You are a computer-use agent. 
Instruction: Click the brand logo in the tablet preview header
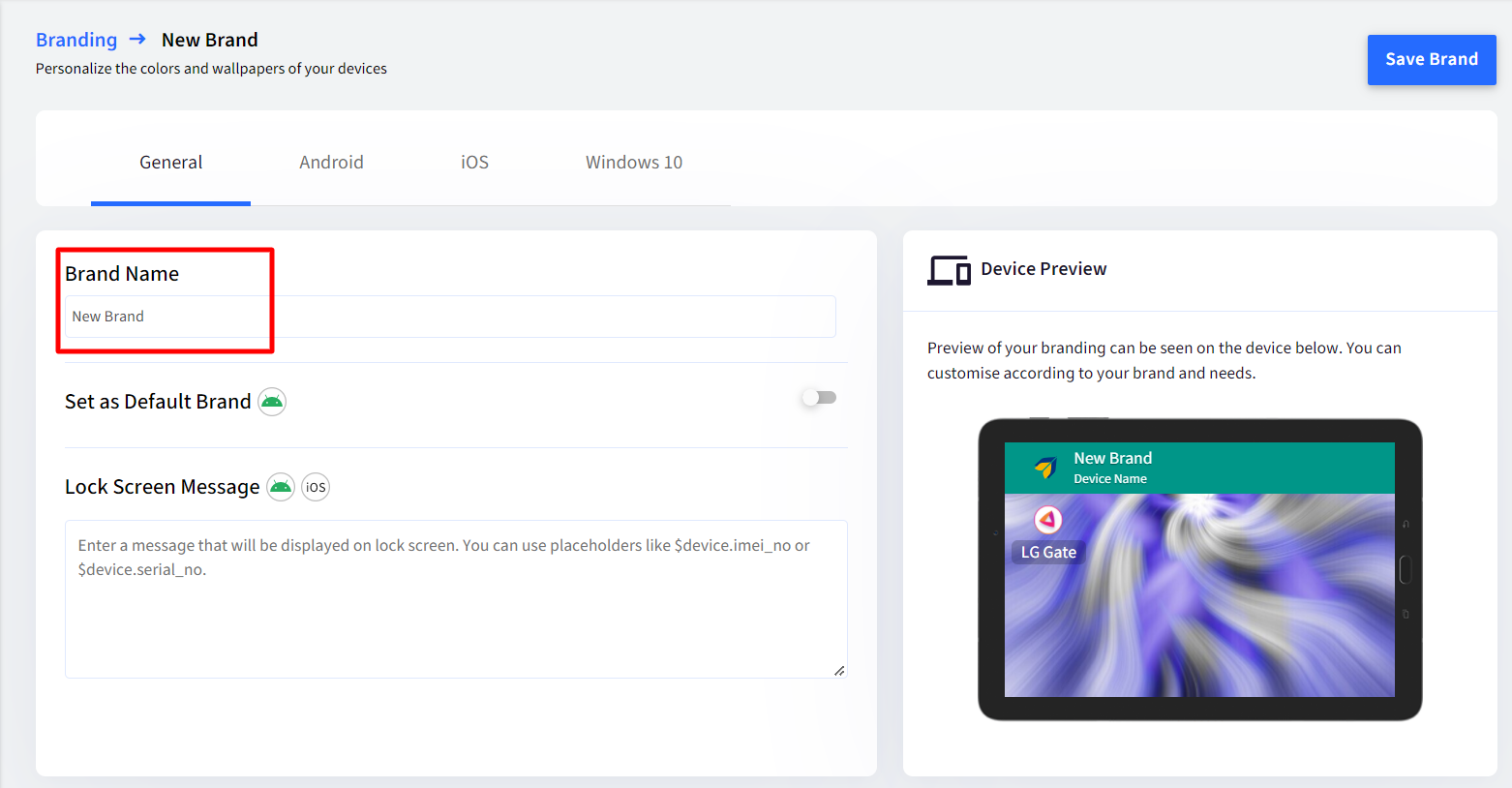pyautogui.click(x=1045, y=468)
